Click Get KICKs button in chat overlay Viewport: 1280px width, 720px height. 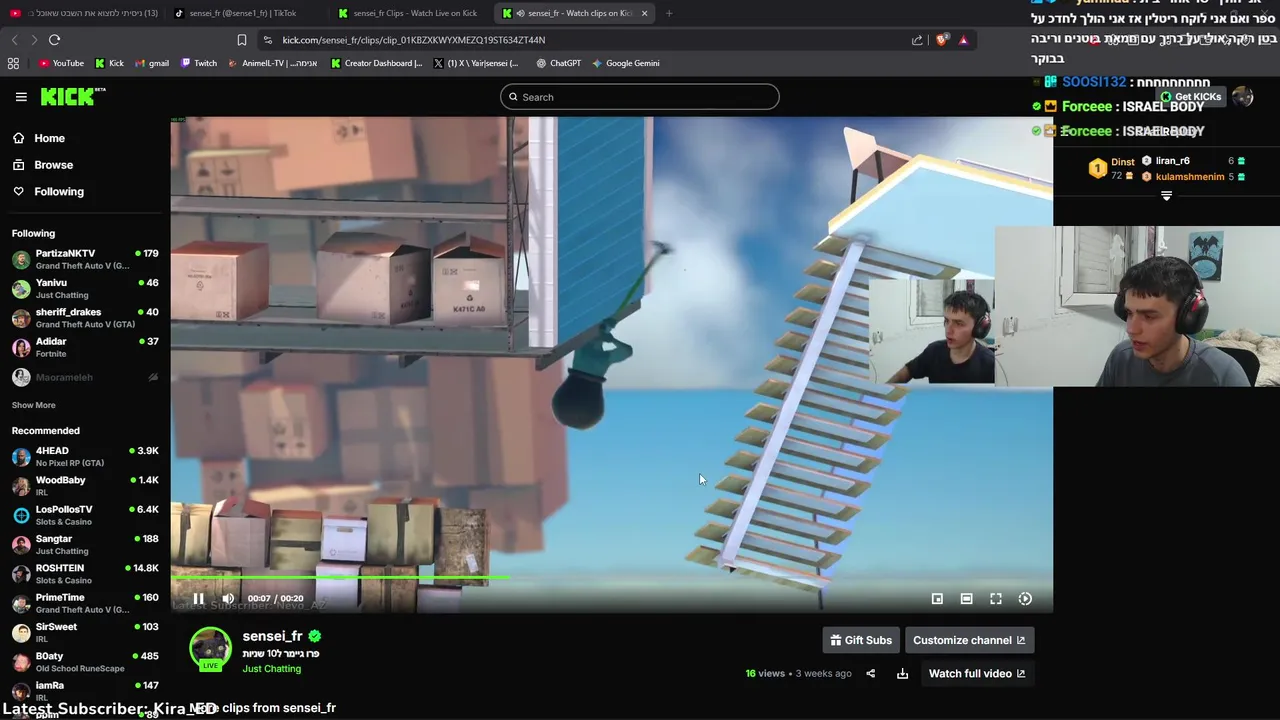pyautogui.click(x=1191, y=97)
